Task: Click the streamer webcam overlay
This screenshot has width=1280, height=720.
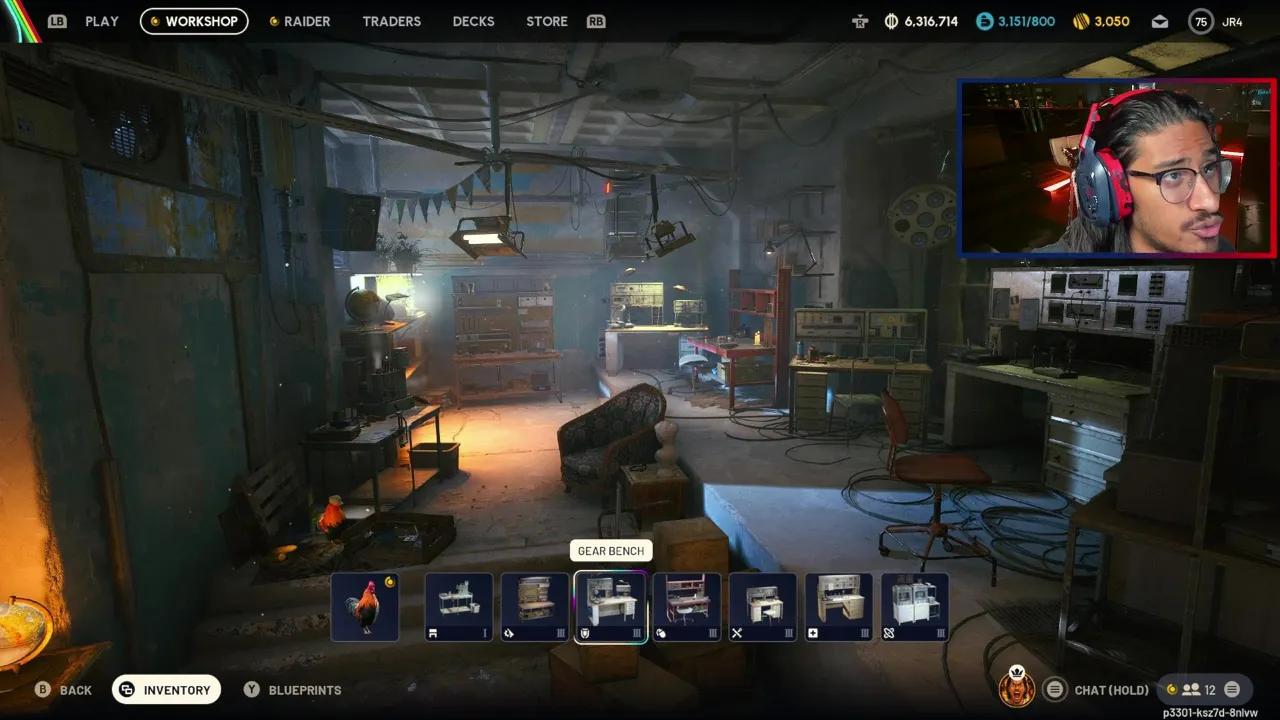Action: coord(1118,167)
